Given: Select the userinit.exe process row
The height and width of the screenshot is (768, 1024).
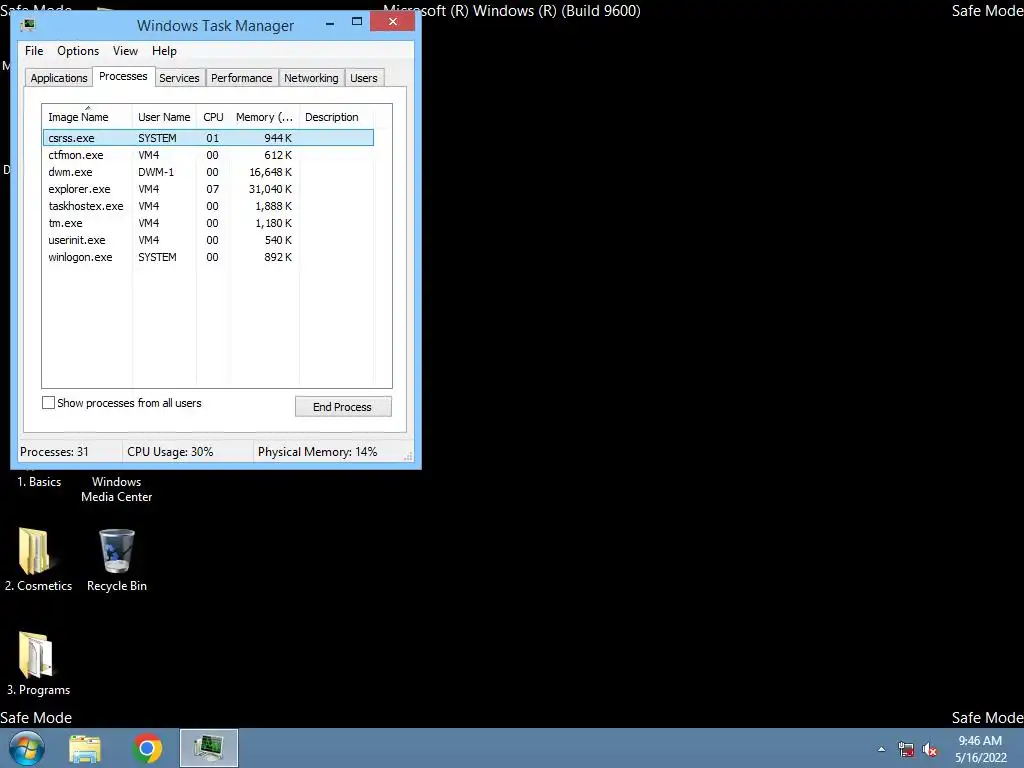Looking at the screenshot, I should pos(208,240).
